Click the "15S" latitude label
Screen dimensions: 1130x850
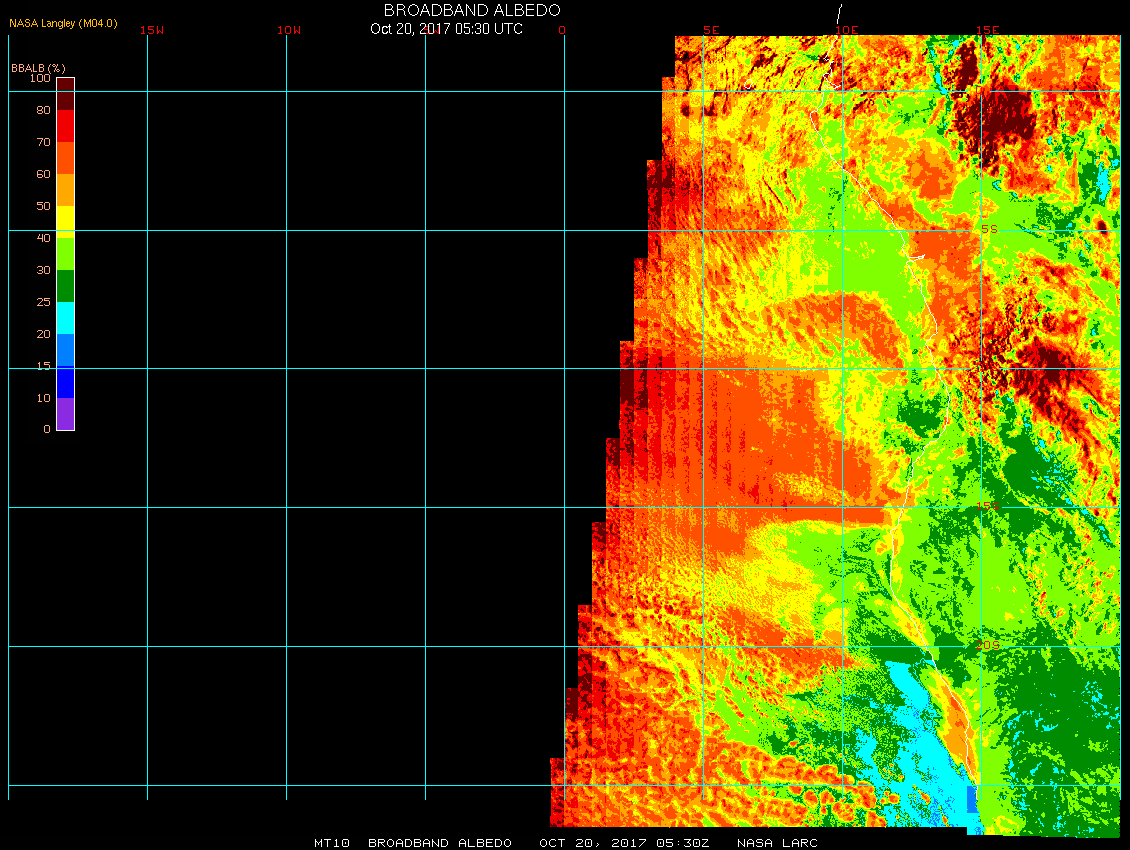988,506
